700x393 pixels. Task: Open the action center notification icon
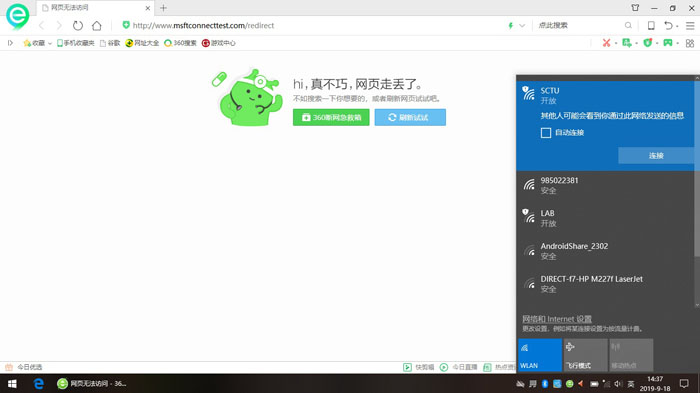point(684,384)
